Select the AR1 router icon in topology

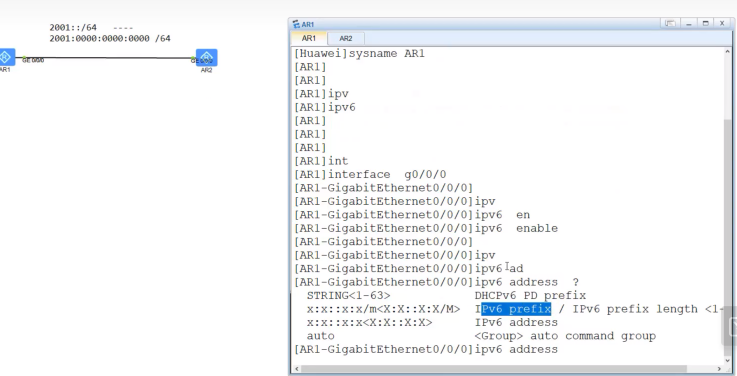pos(6,57)
